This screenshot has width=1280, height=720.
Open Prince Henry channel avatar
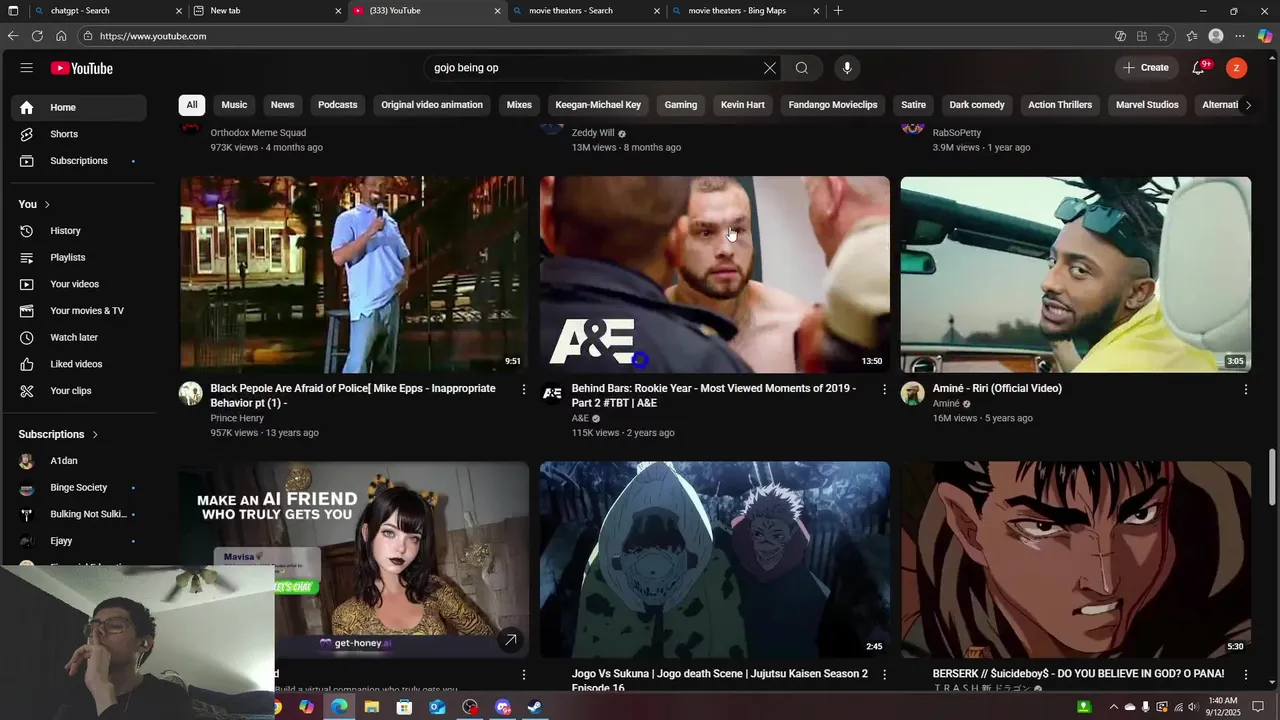tap(191, 393)
